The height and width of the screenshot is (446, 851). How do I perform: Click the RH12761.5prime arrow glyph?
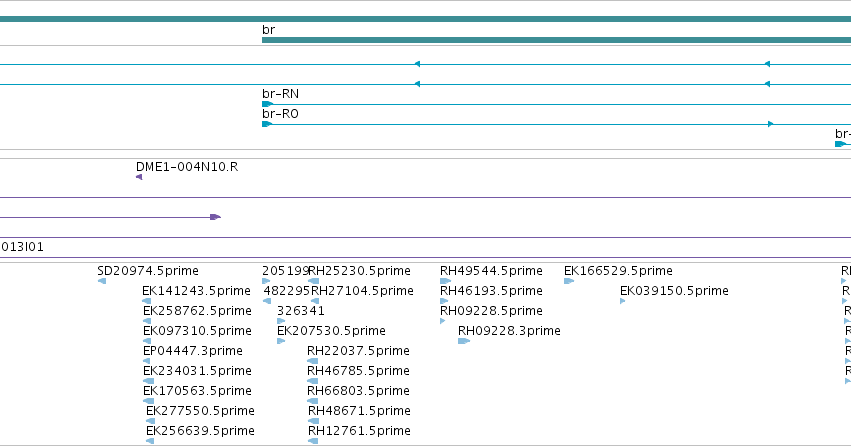tap(313, 441)
